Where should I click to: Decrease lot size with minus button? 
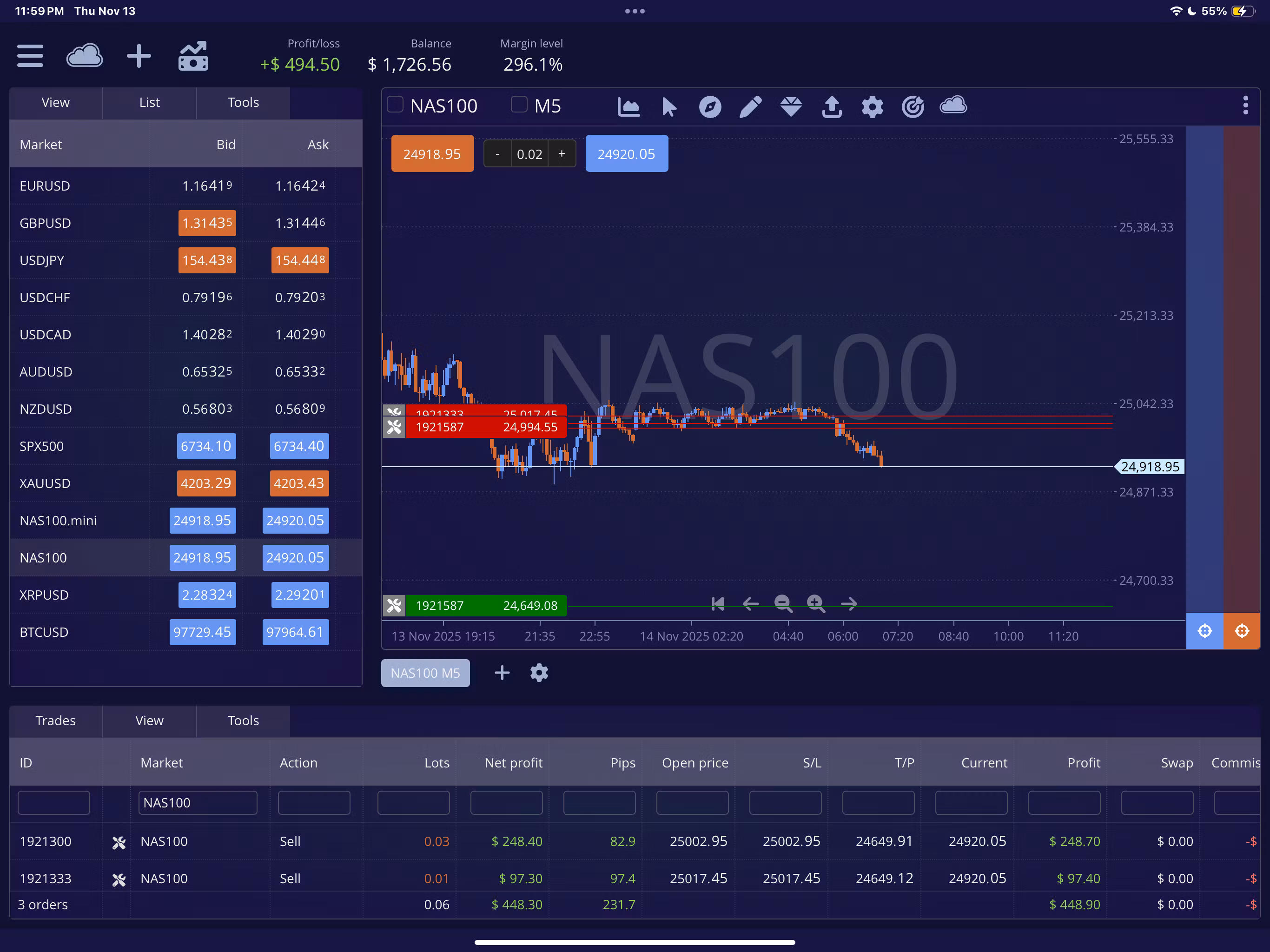[x=497, y=154]
